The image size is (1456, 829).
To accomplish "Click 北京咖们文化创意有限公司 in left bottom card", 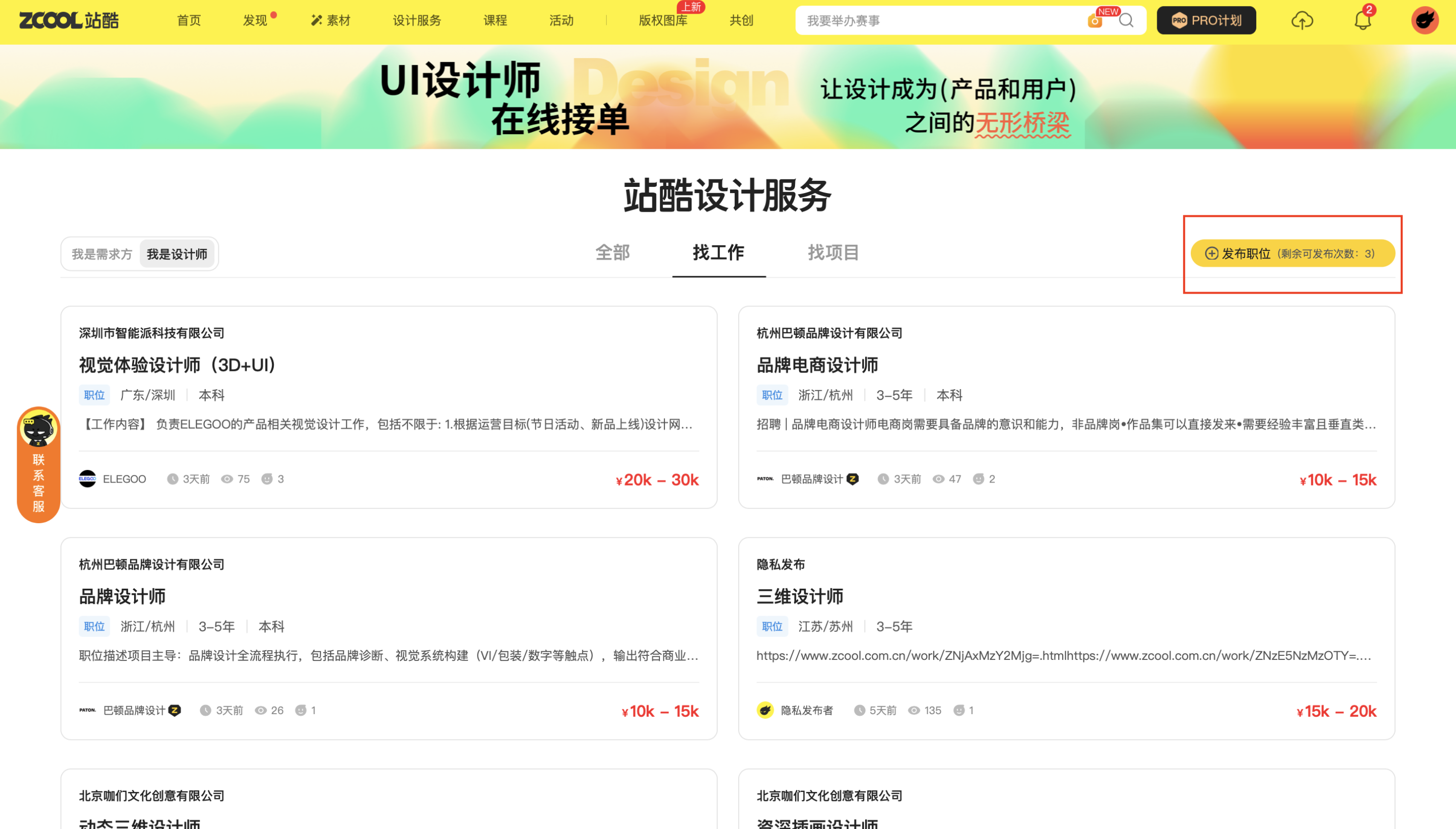I will pos(151,795).
